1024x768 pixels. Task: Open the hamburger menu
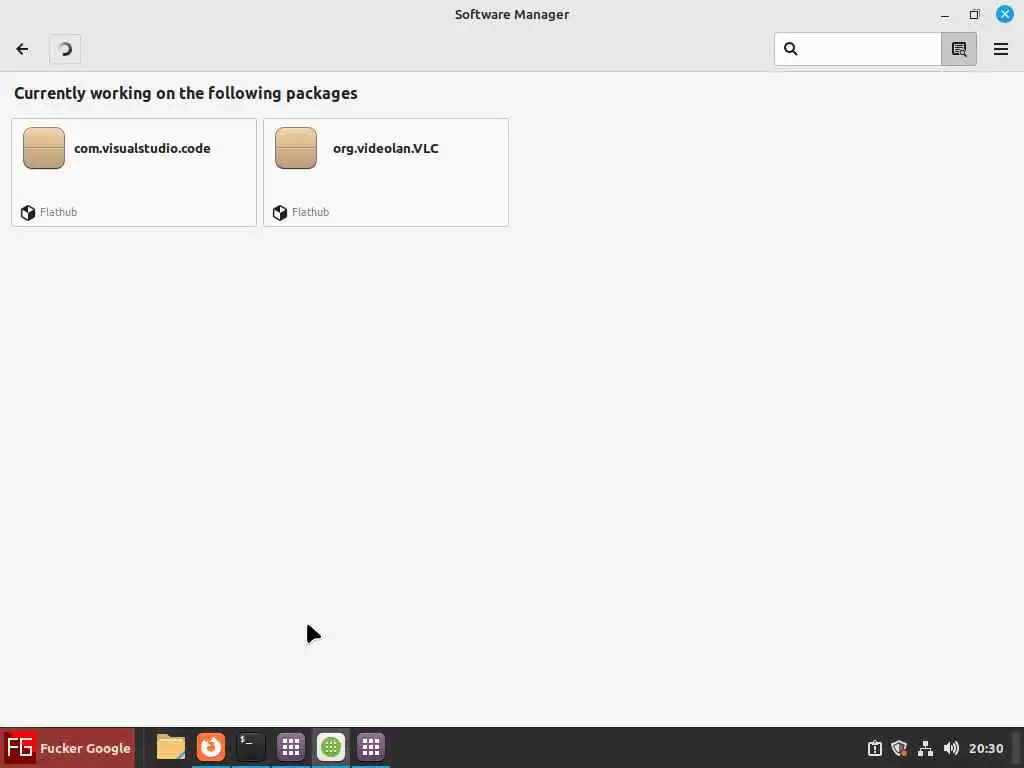point(1000,49)
